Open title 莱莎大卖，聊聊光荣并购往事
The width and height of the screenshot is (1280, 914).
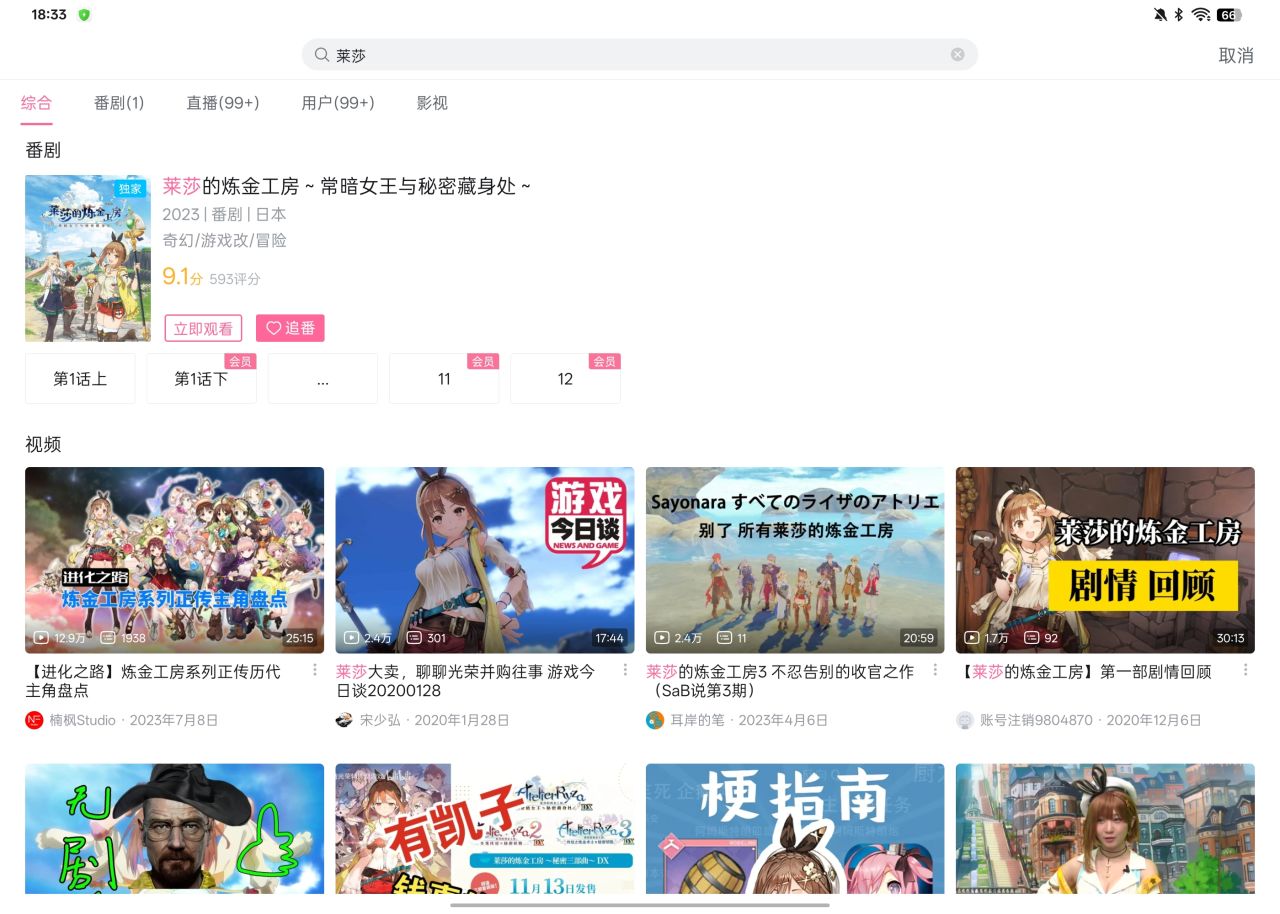pyautogui.click(x=465, y=681)
